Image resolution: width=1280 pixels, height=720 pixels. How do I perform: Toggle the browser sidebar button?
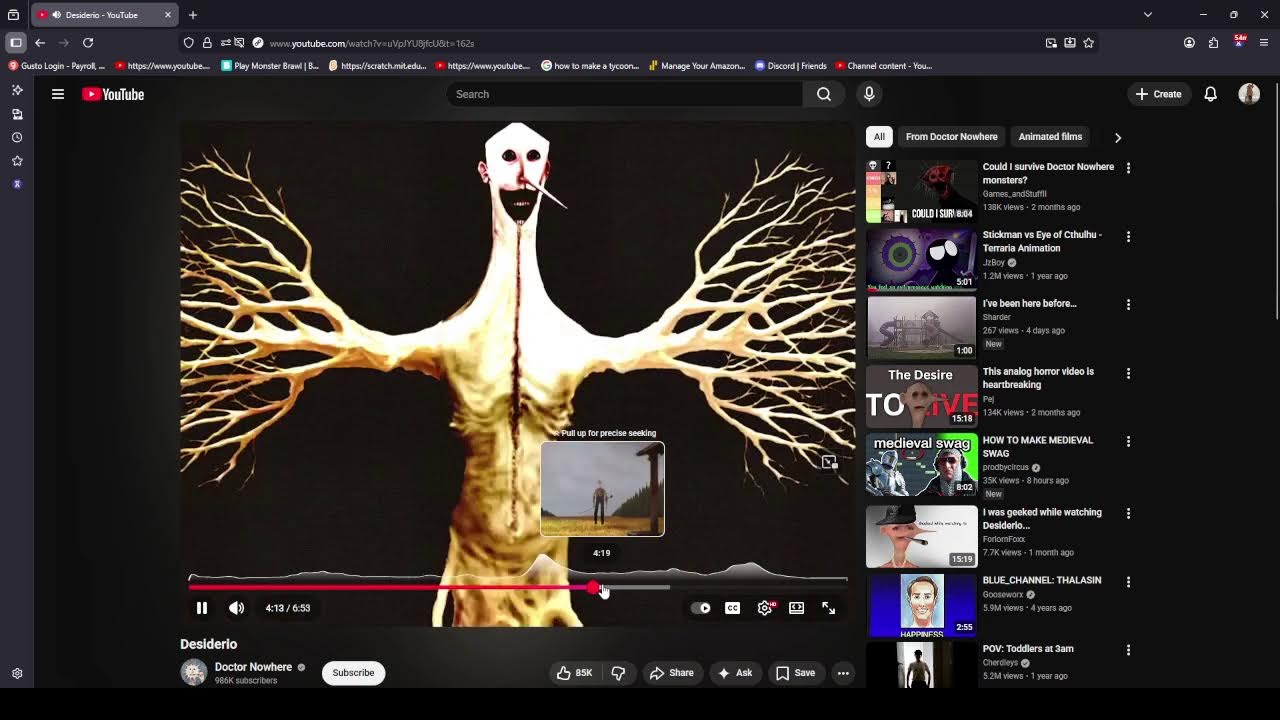coord(15,43)
